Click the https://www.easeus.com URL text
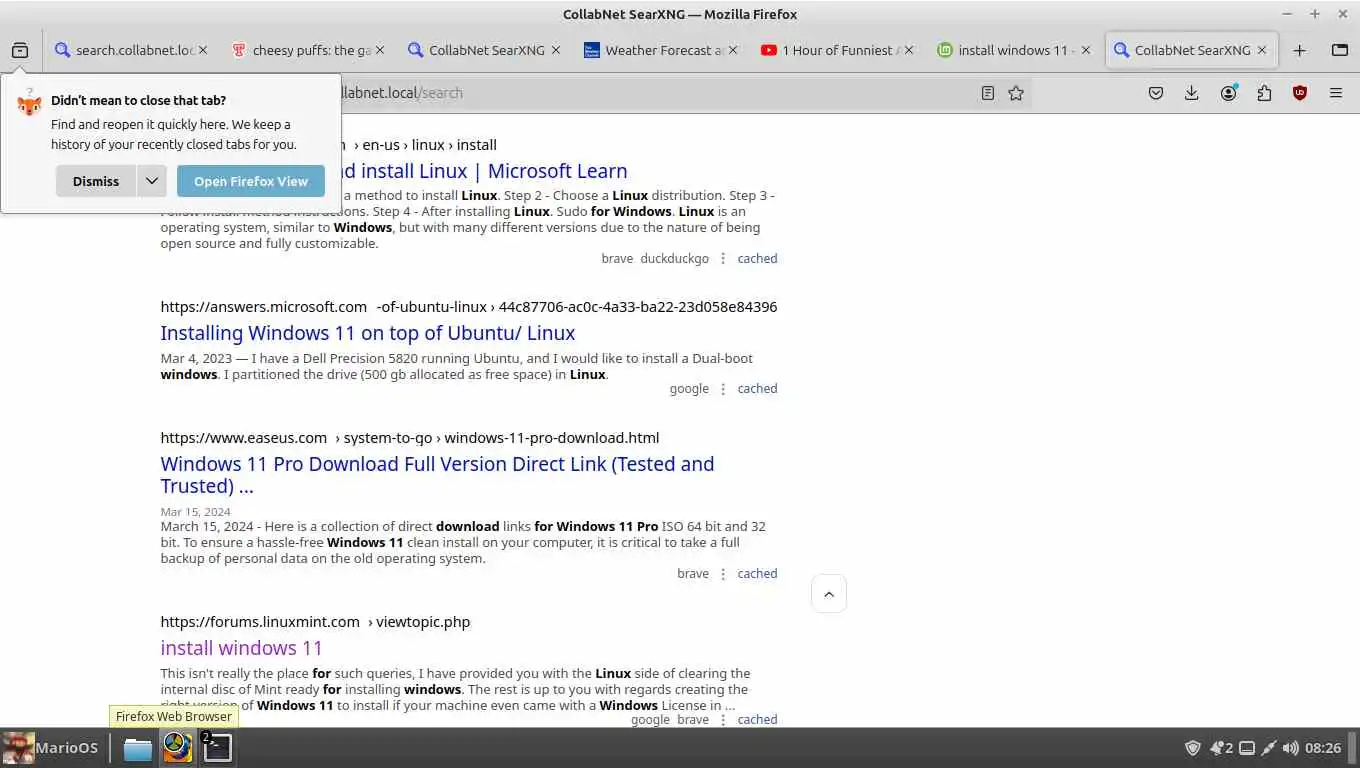Screen dimensions: 1360x768 (x=243, y=438)
